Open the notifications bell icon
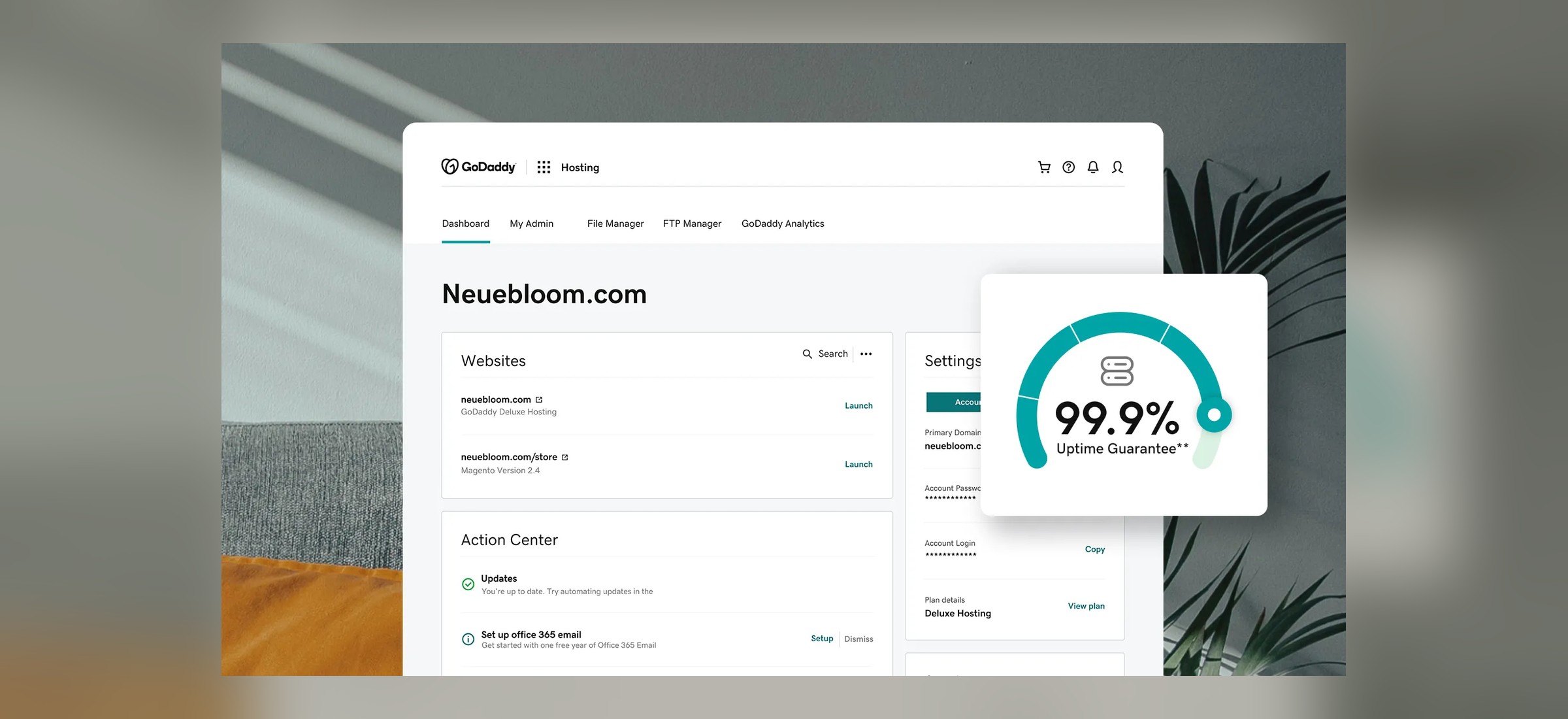 [1093, 167]
